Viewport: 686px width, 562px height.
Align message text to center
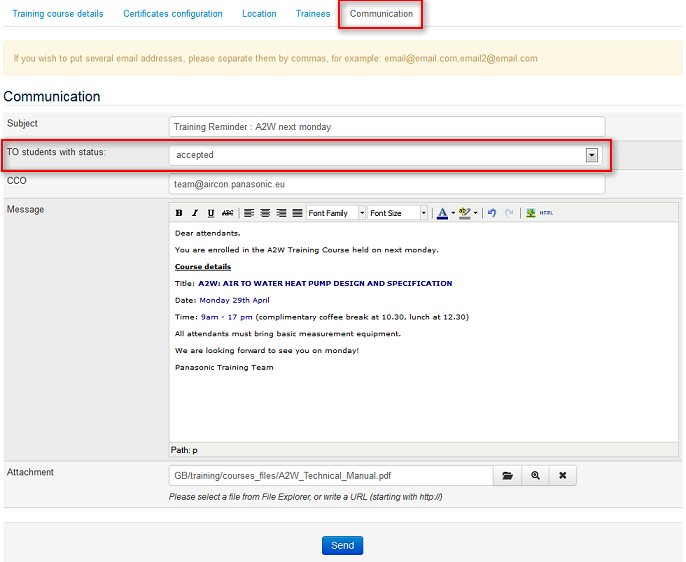point(265,213)
